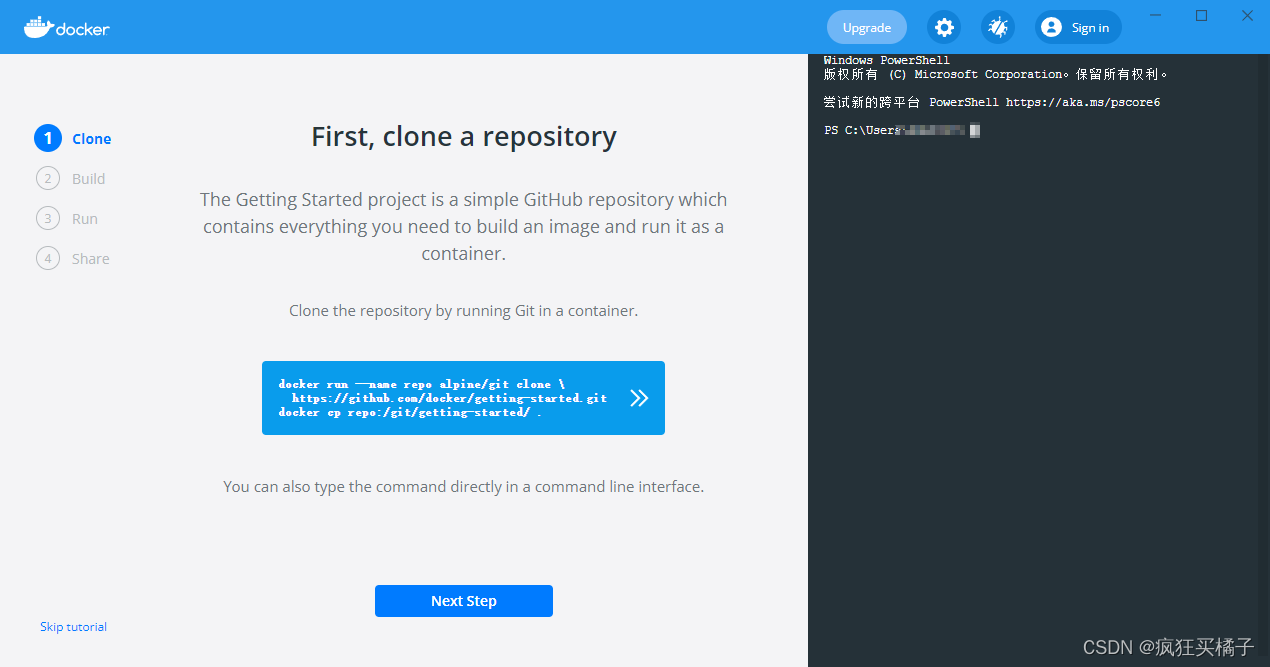1270x667 pixels.
Task: Select the Share step label
Action: pos(91,259)
